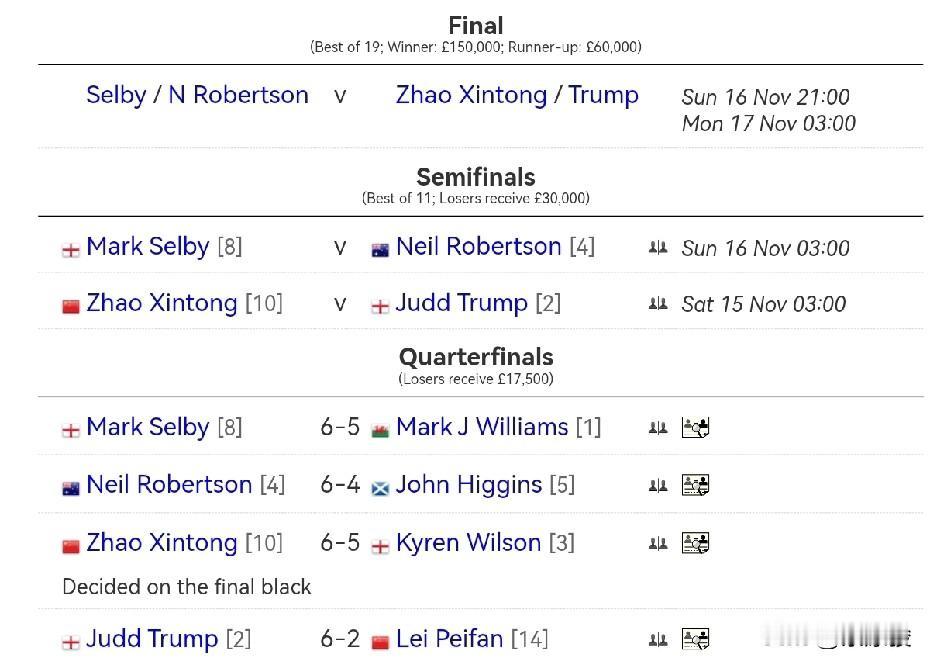Click Judd Trump link in semifinals
Viewport: 930px width, 666px height.
pos(461,303)
